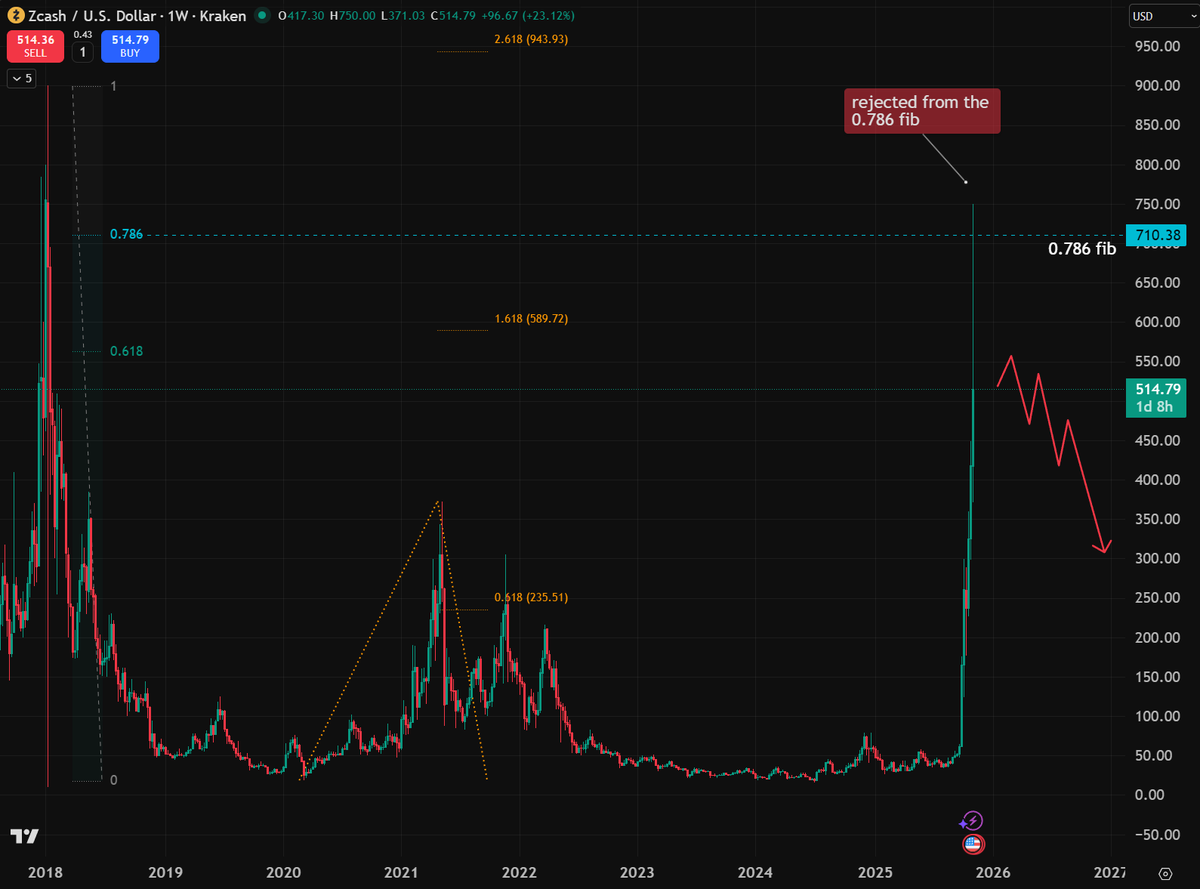The image size is (1200, 889).
Task: Click the O417.30 open value
Action: pyautogui.click(x=300, y=16)
